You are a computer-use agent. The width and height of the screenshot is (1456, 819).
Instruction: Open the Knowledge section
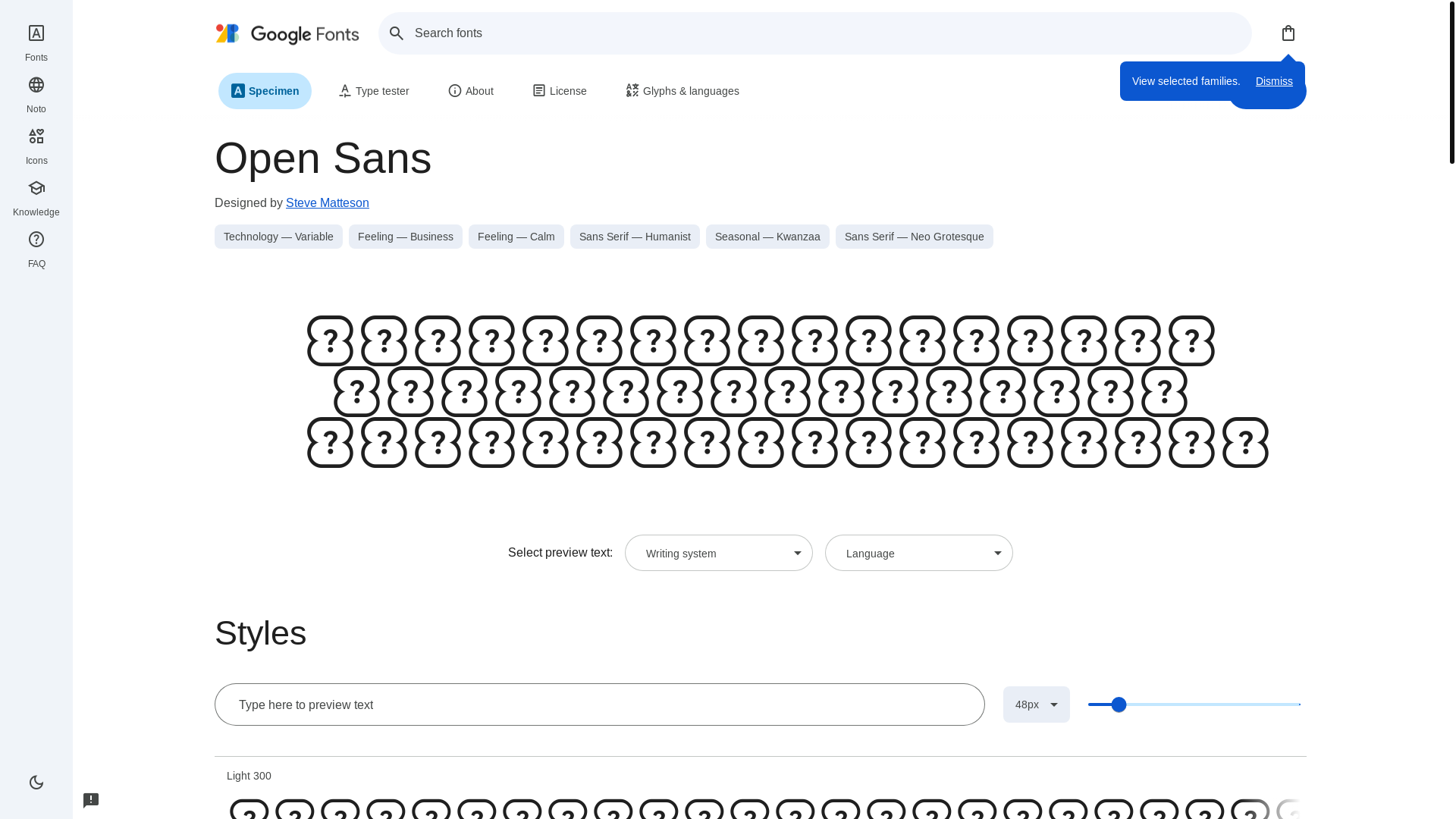click(36, 197)
